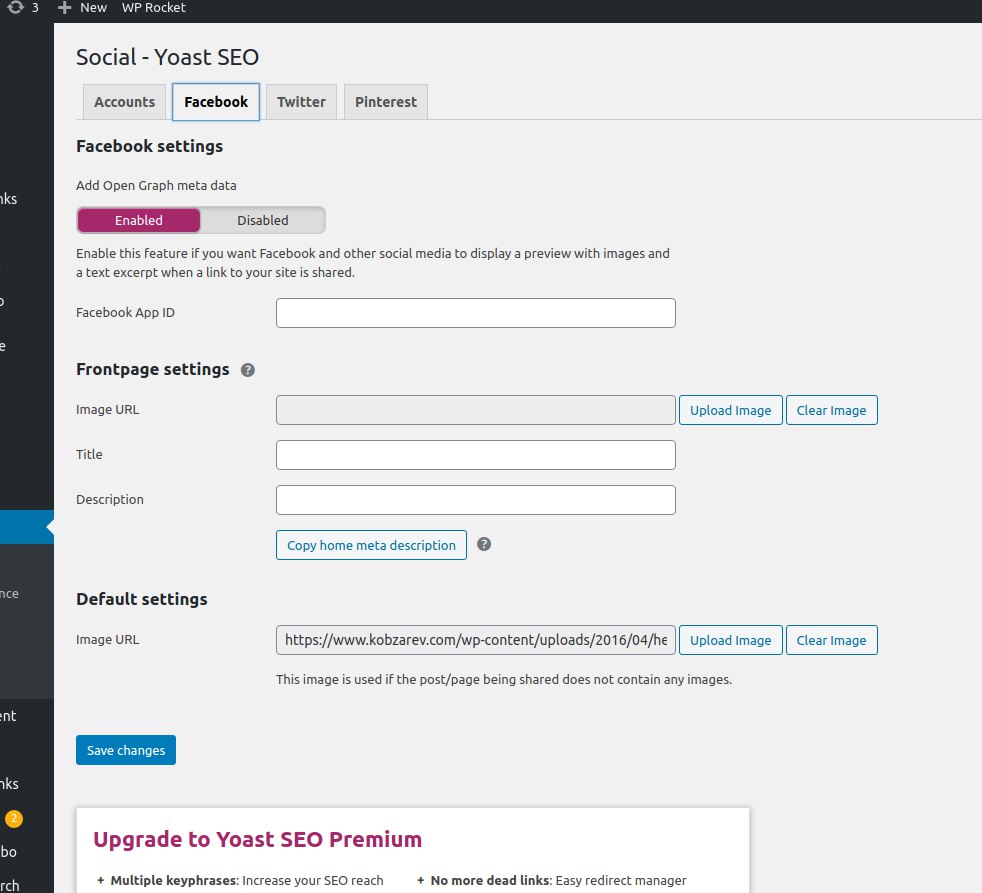Click Copy home meta description button
This screenshot has height=893, width=982.
click(371, 545)
